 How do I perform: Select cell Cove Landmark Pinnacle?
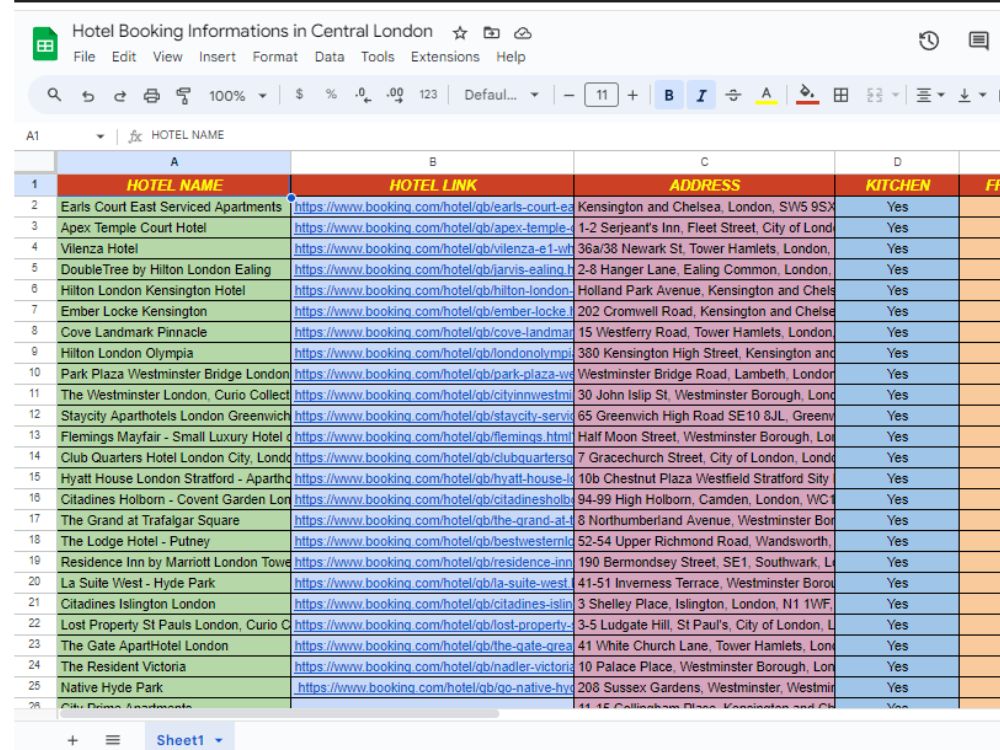click(173, 332)
